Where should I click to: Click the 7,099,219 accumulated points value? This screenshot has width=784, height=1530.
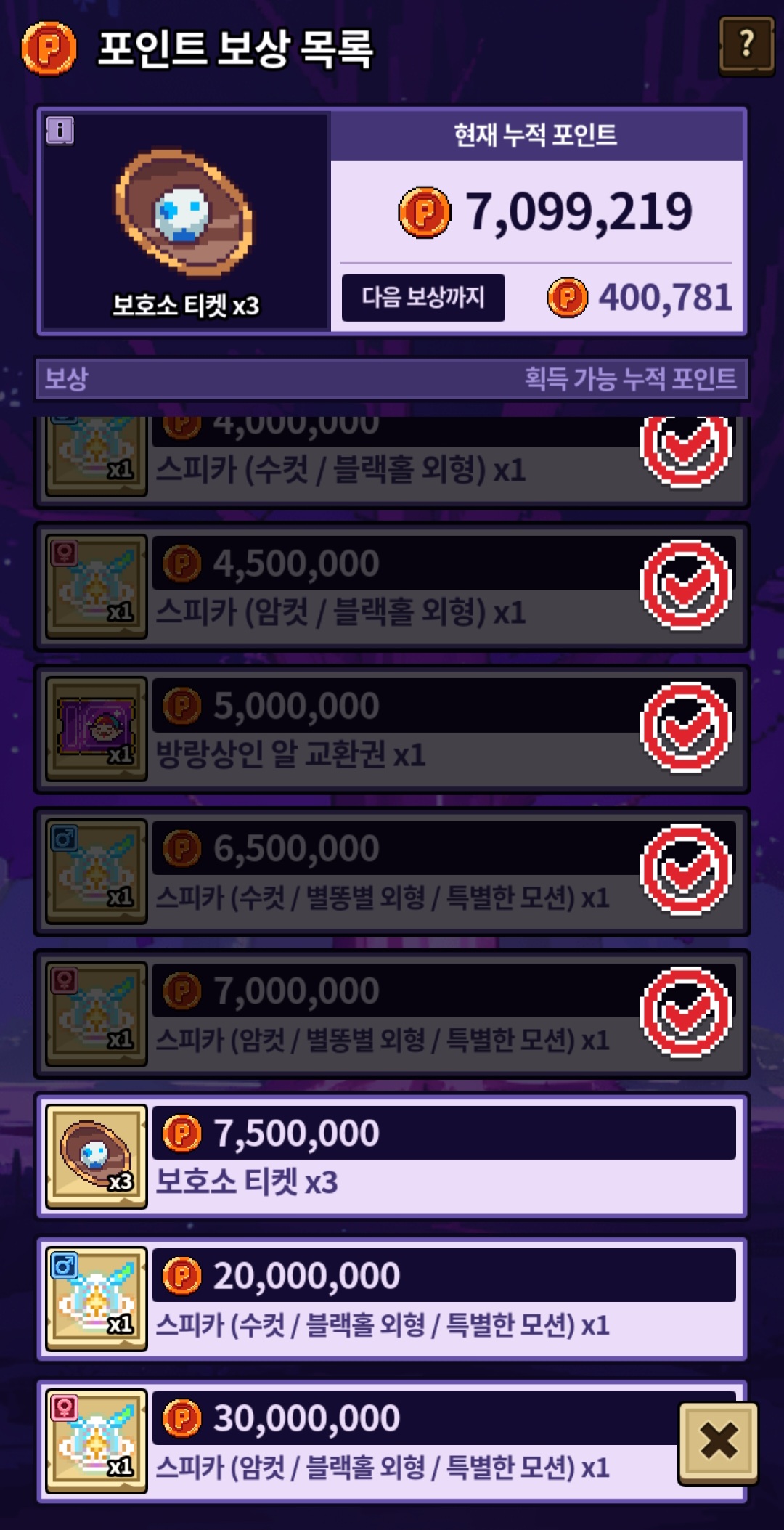point(579,212)
